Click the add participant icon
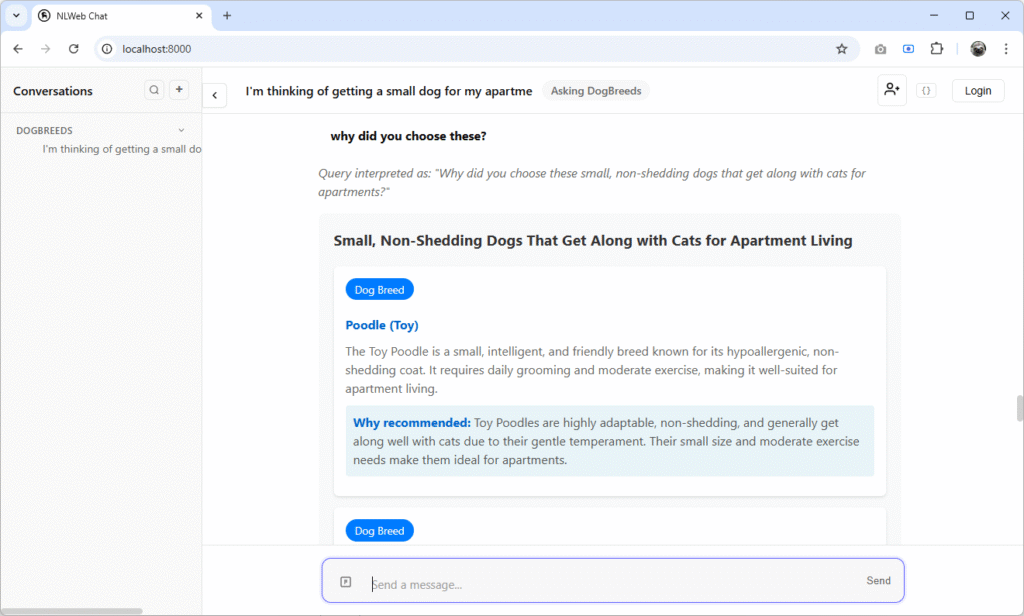Image resolution: width=1024 pixels, height=616 pixels. pyautogui.click(x=892, y=90)
